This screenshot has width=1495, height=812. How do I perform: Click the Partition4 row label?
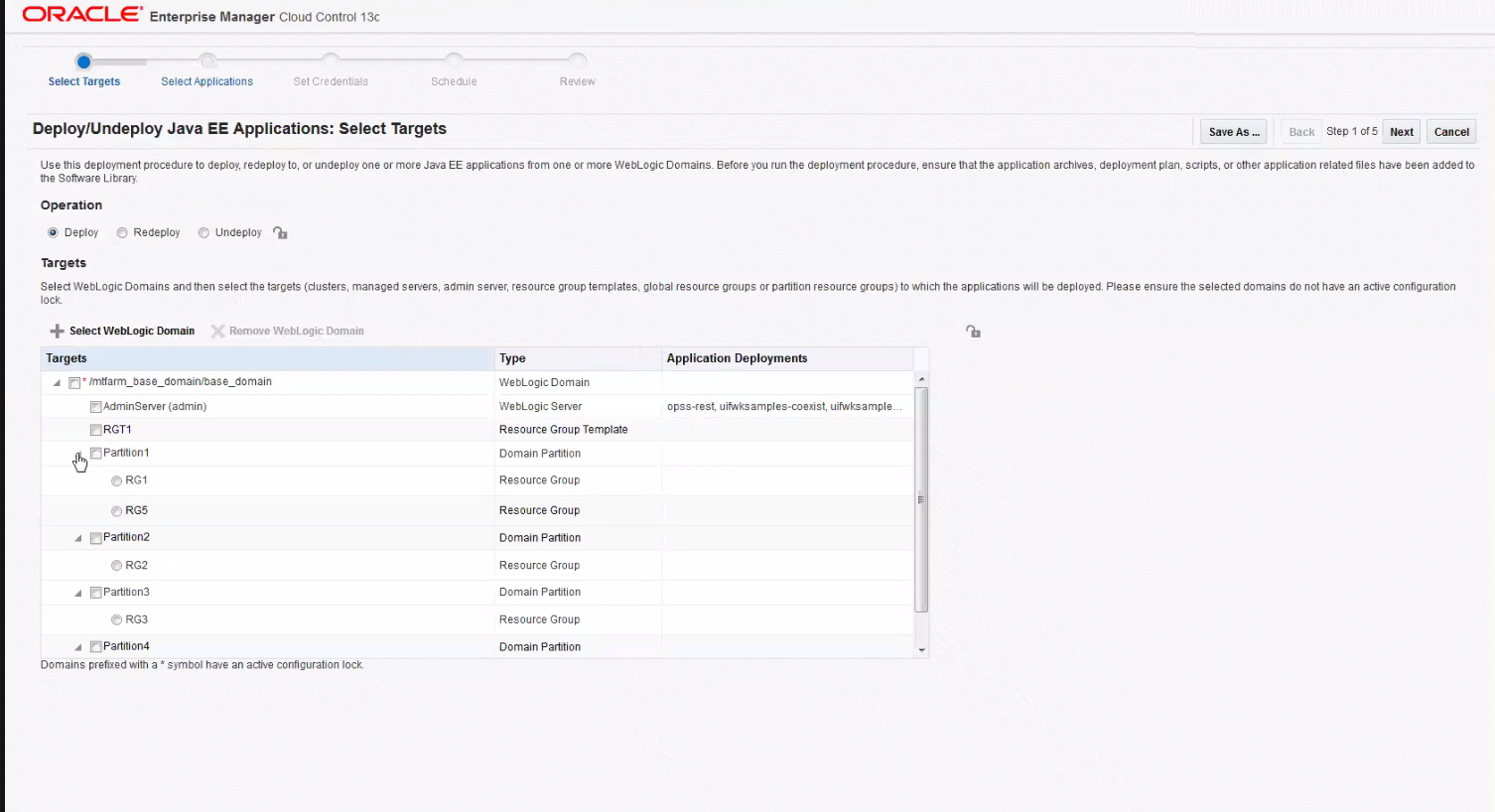click(x=126, y=646)
